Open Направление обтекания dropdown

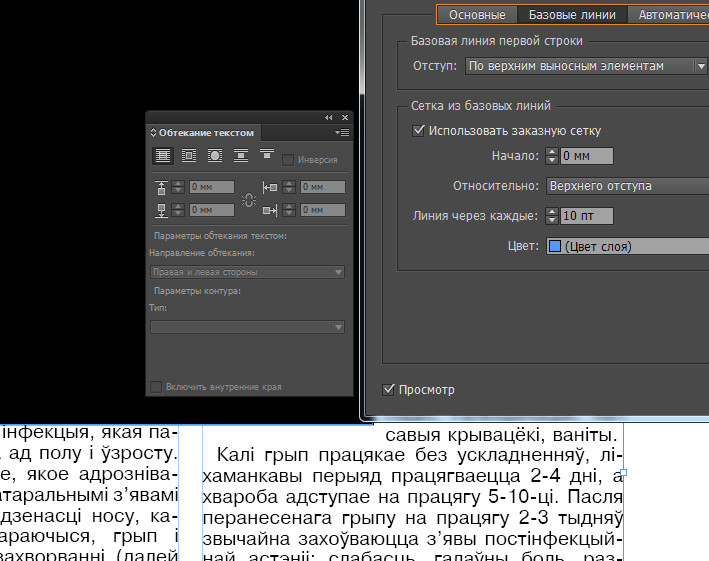pos(247,272)
